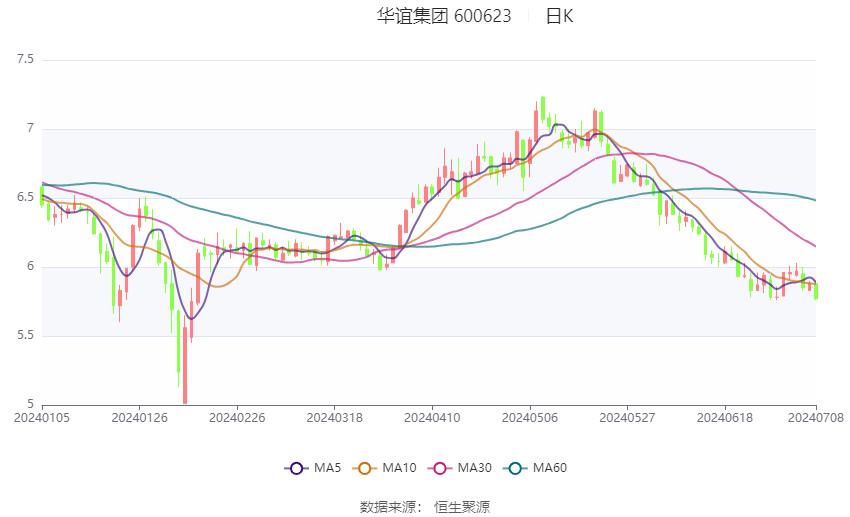Click the 20240126 date axis label
This screenshot has height=517, width=850.
pos(139,418)
